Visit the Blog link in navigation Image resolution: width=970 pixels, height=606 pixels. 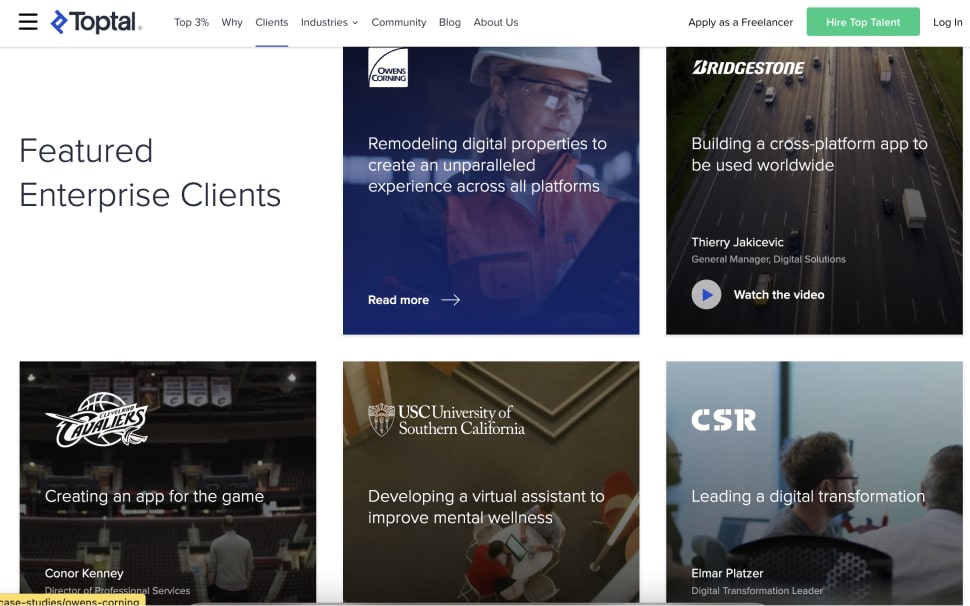pyautogui.click(x=450, y=22)
